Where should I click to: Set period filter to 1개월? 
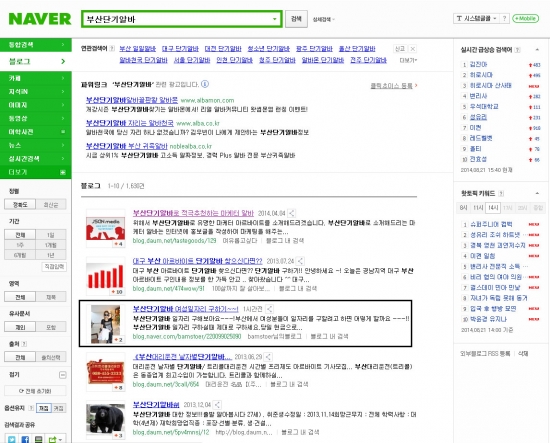coord(51,245)
